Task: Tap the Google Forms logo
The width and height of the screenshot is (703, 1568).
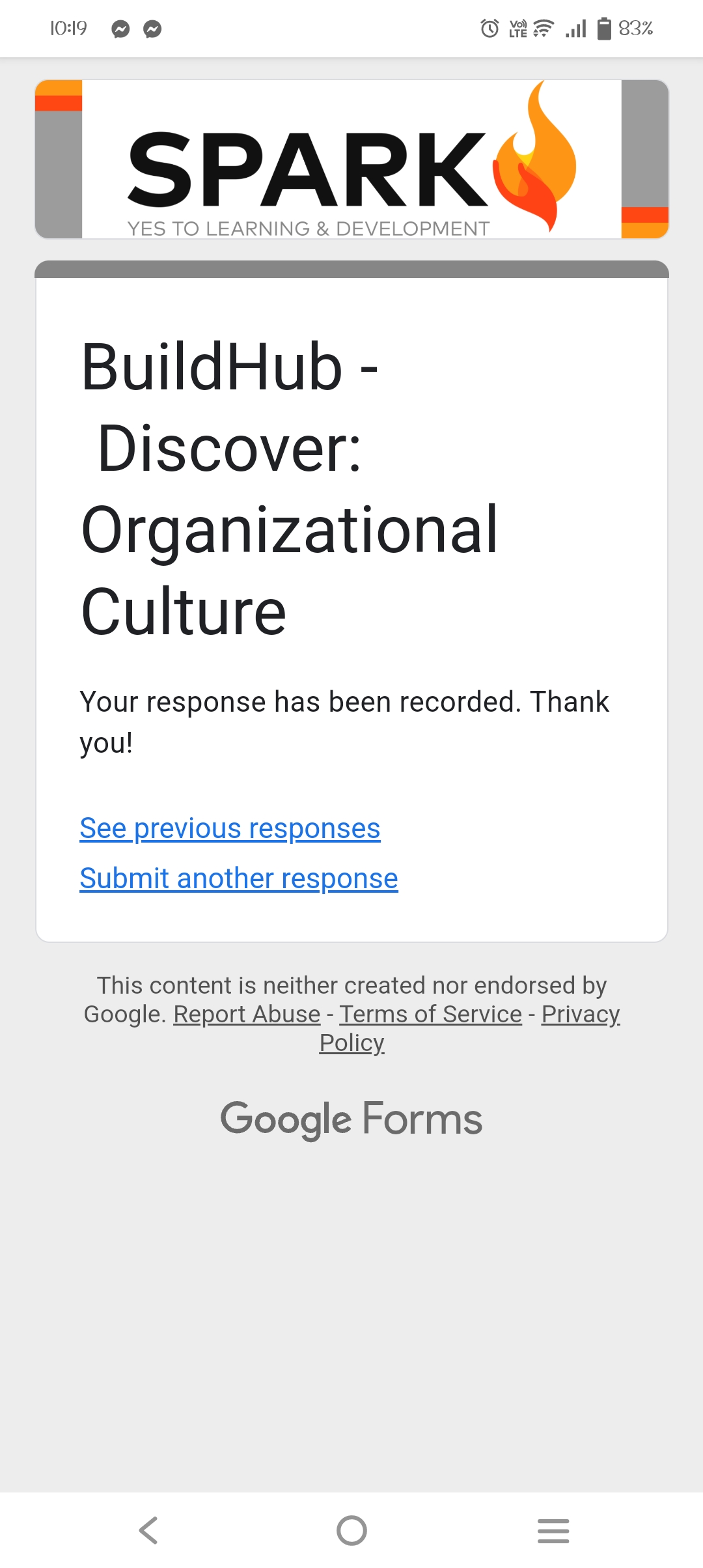Action: (x=351, y=1119)
